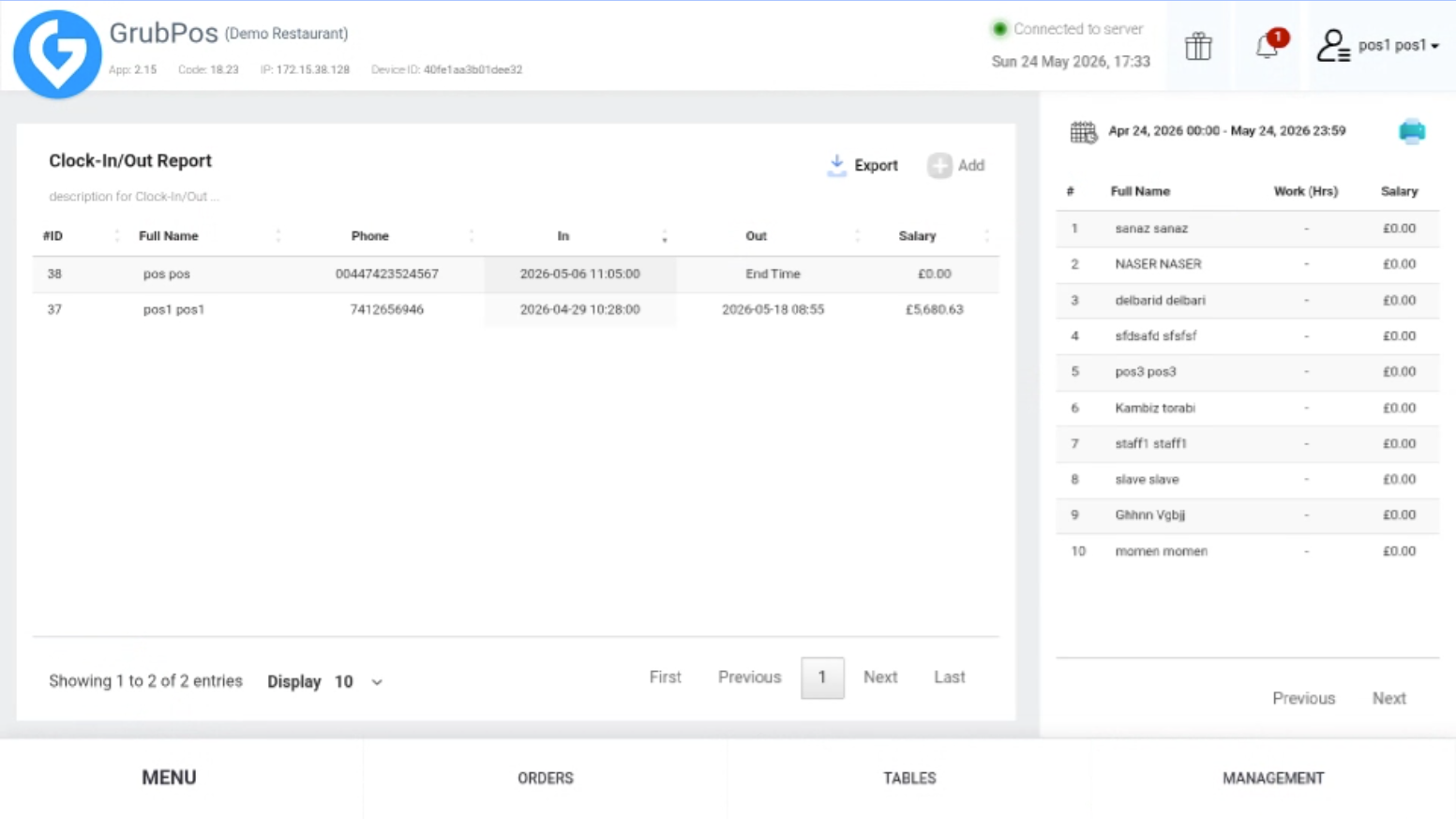Sort table by In column

579,236
